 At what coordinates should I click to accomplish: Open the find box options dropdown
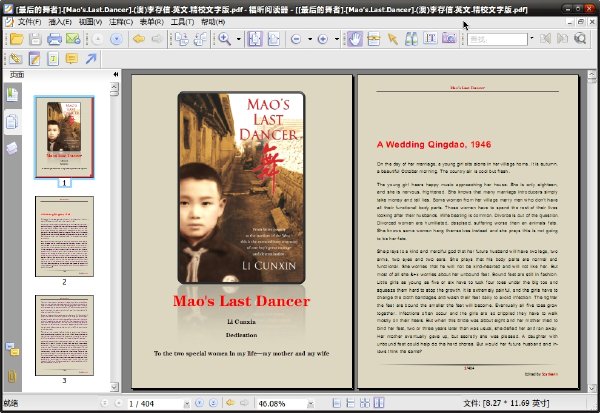[532, 39]
